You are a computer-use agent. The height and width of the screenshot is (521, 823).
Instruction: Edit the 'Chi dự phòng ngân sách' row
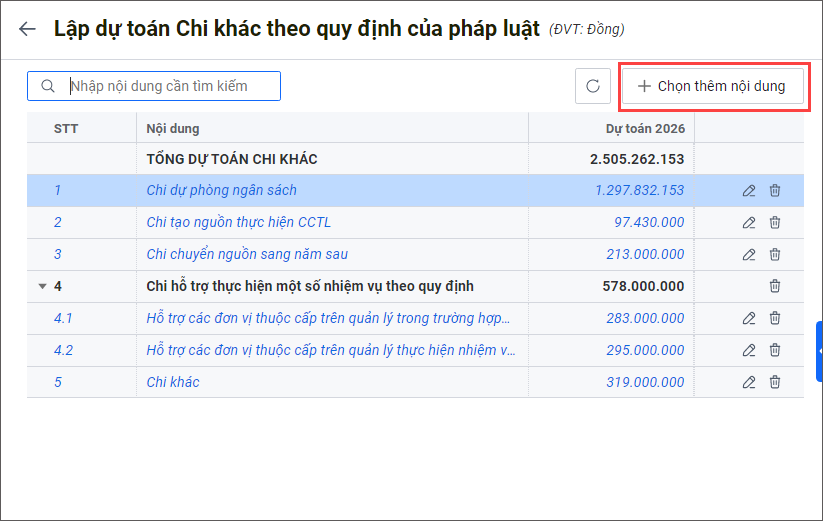(x=749, y=190)
